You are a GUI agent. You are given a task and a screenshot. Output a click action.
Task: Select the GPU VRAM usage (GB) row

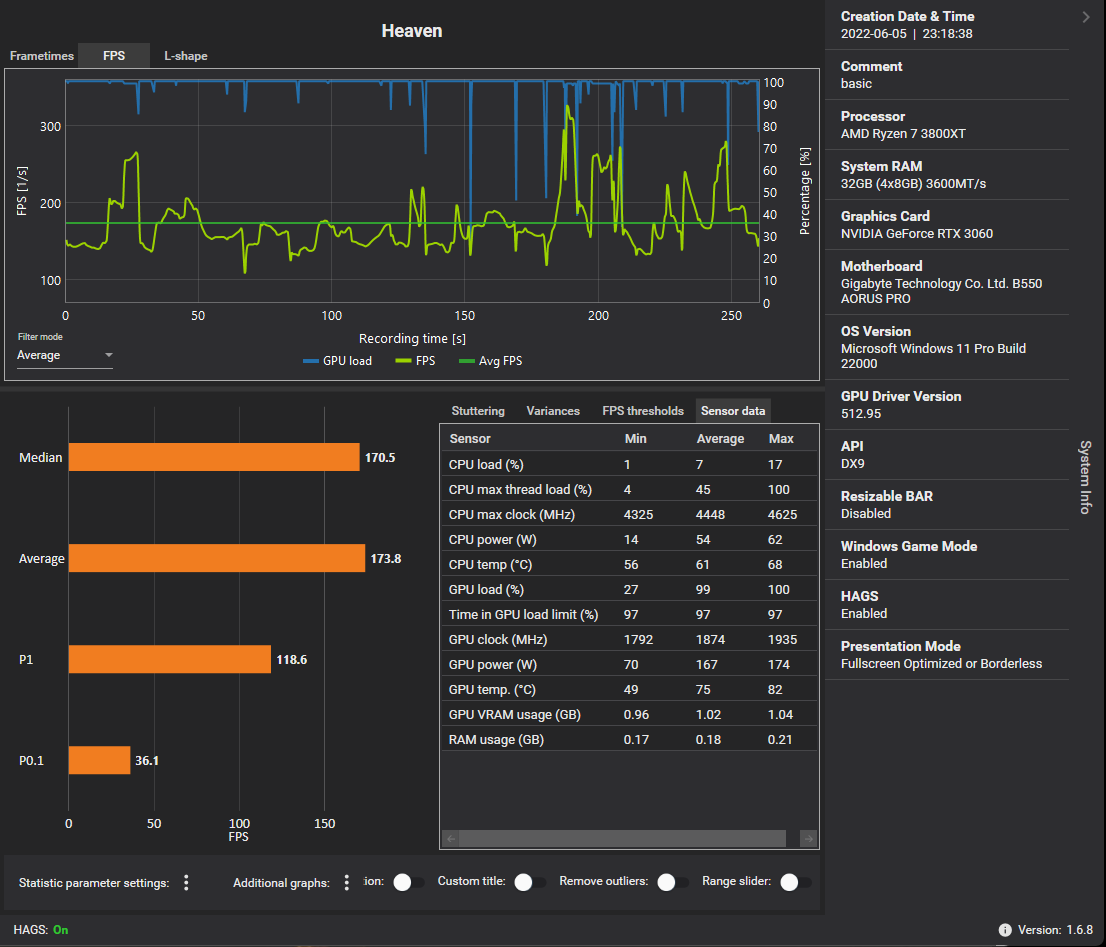[629, 714]
